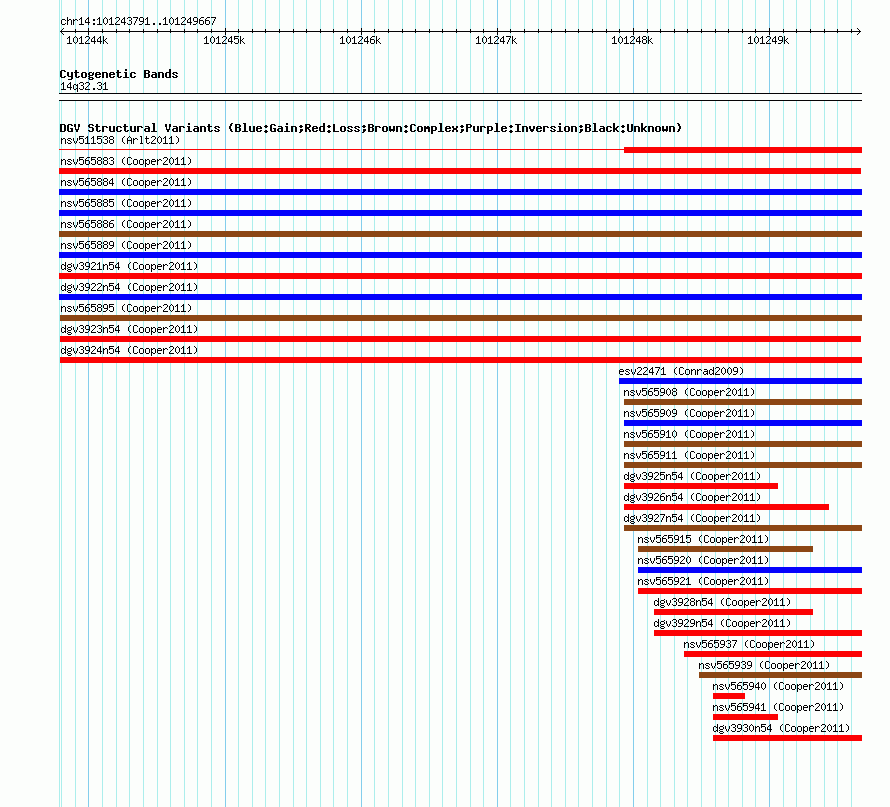Click the blue bar under nsv565920
The width and height of the screenshot is (890, 807).
750,570
